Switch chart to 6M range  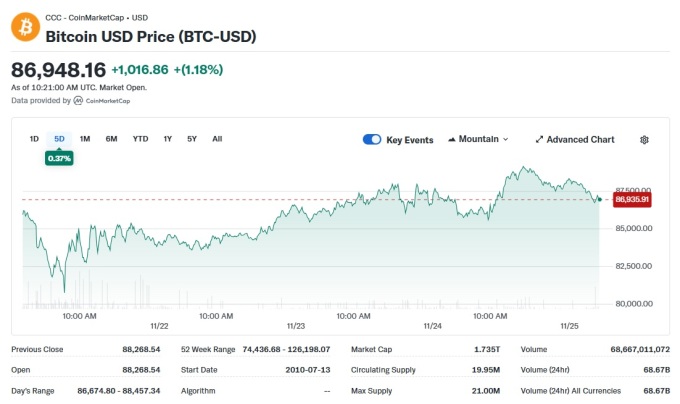point(111,138)
